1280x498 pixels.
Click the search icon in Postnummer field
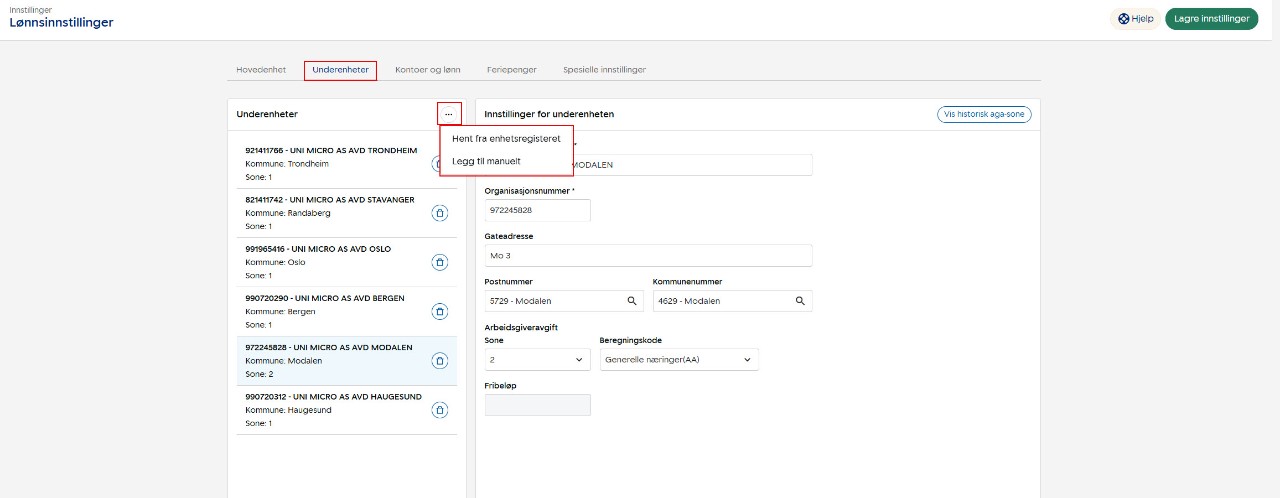(x=632, y=301)
